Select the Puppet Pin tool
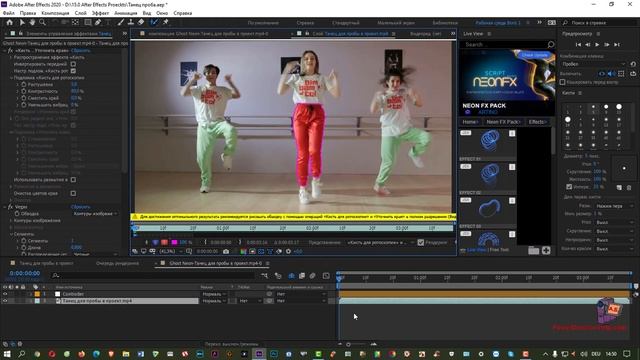The height and width of the screenshot is (360, 640). [165, 22]
